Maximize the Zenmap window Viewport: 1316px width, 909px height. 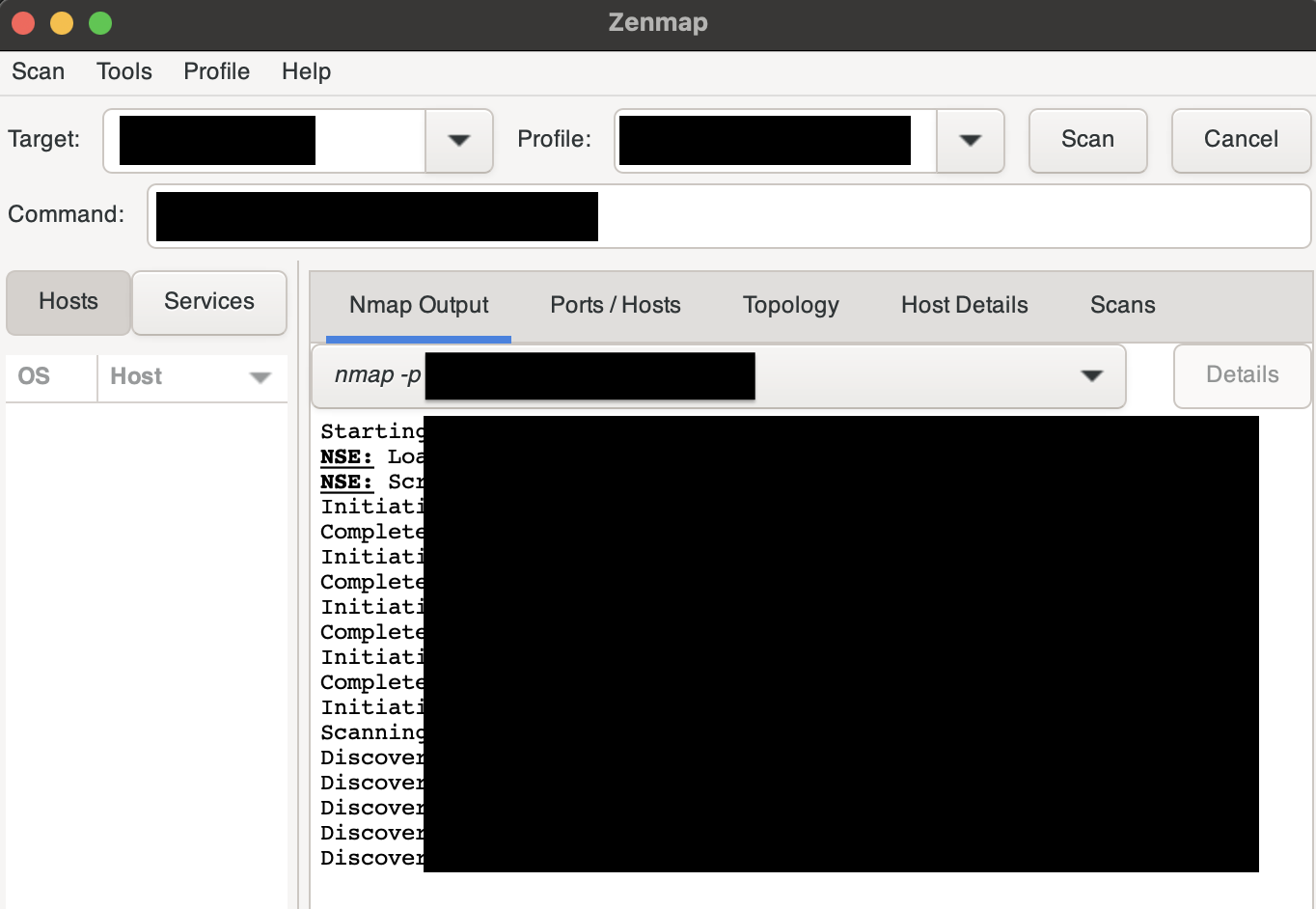(x=100, y=23)
